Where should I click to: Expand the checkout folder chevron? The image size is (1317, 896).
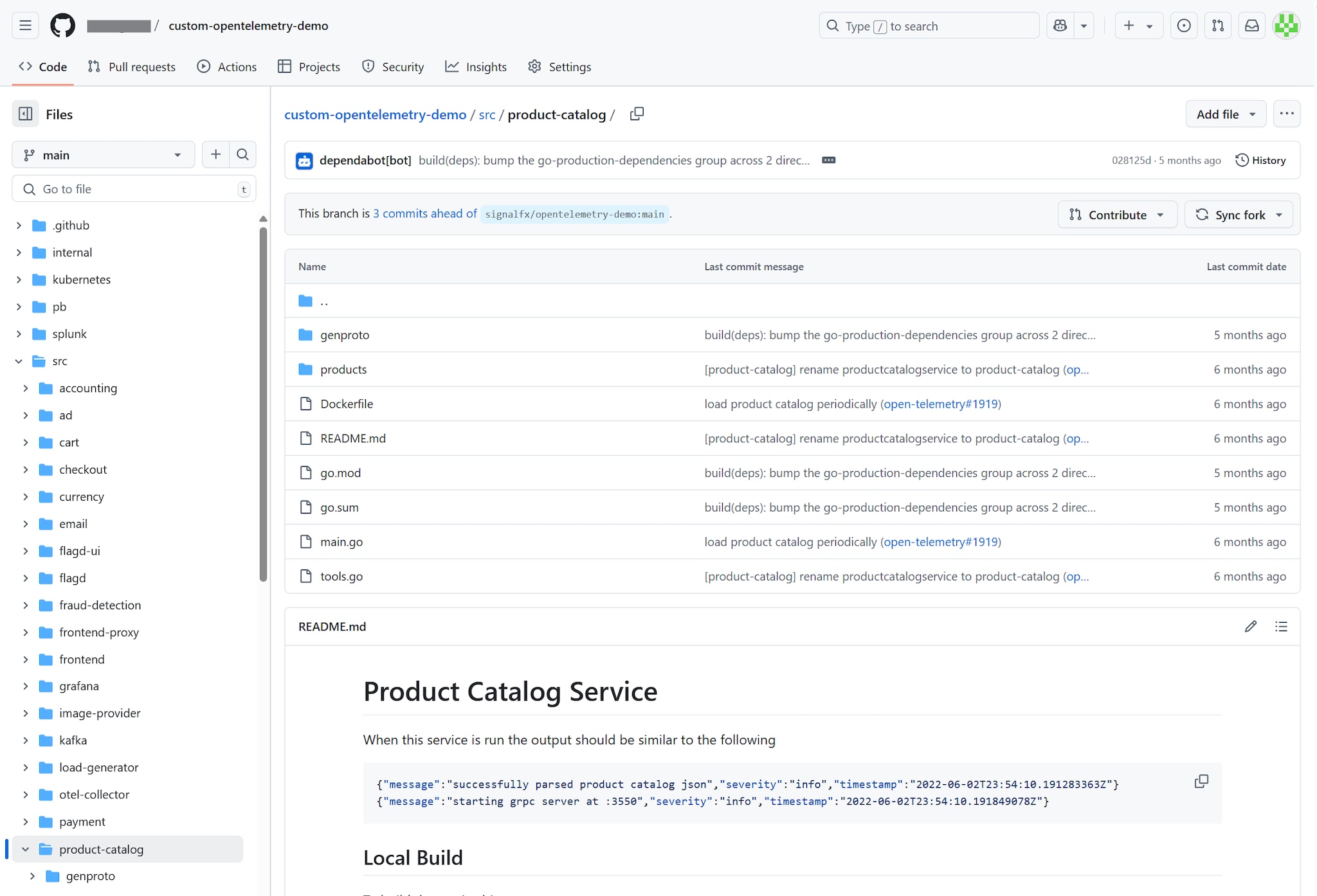tap(26, 470)
